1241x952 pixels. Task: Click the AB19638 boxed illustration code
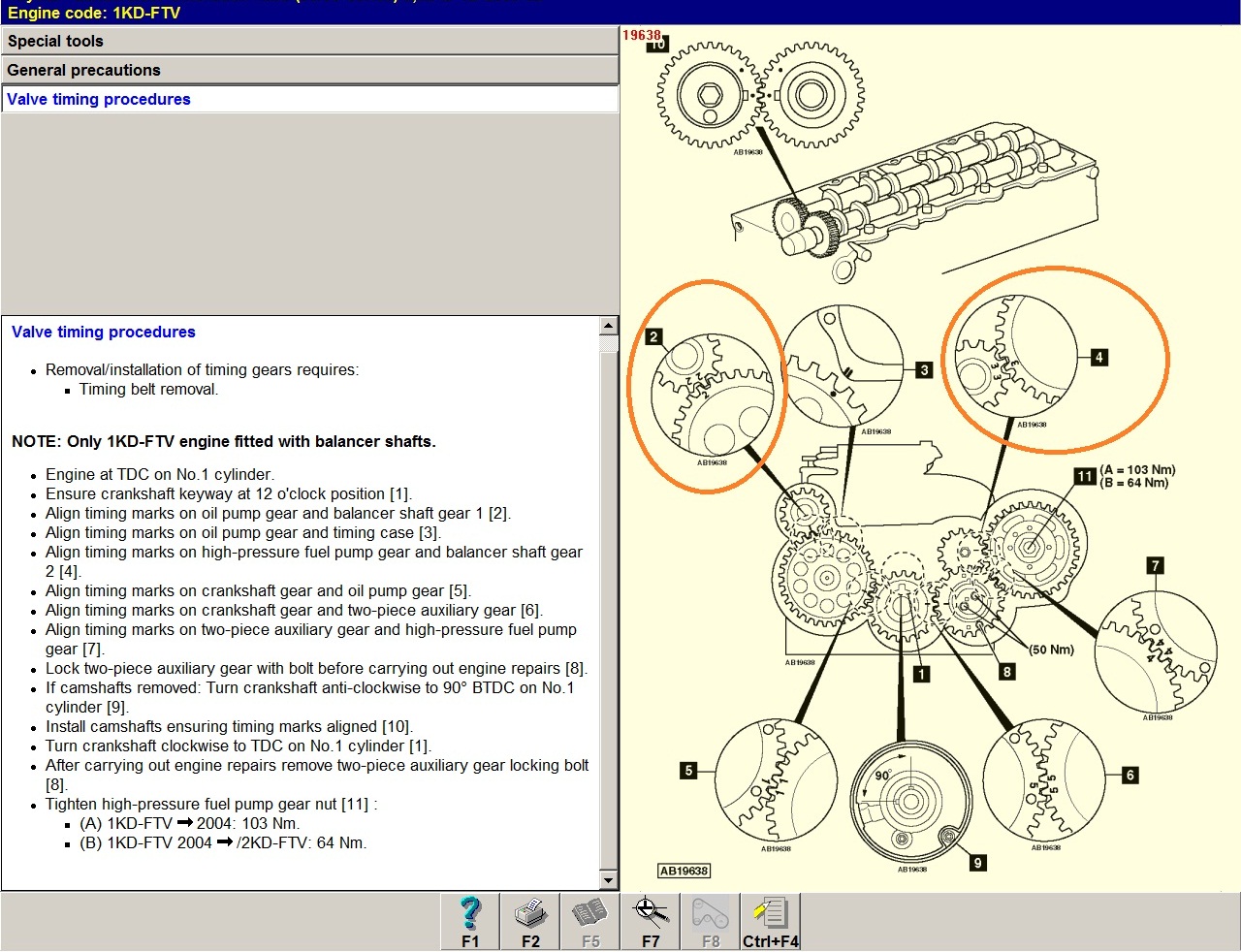tap(684, 871)
